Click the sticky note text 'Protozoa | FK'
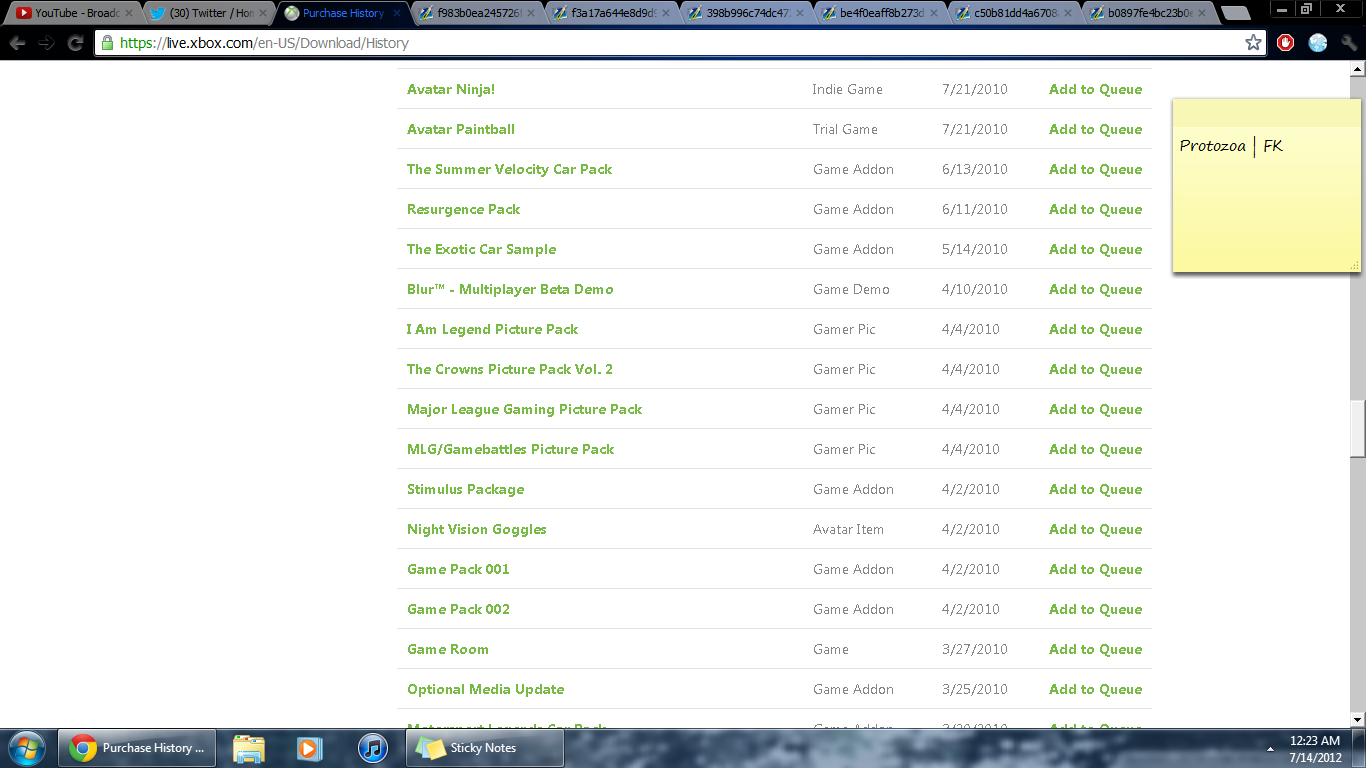Image resolution: width=1366 pixels, height=768 pixels. 1231,146
